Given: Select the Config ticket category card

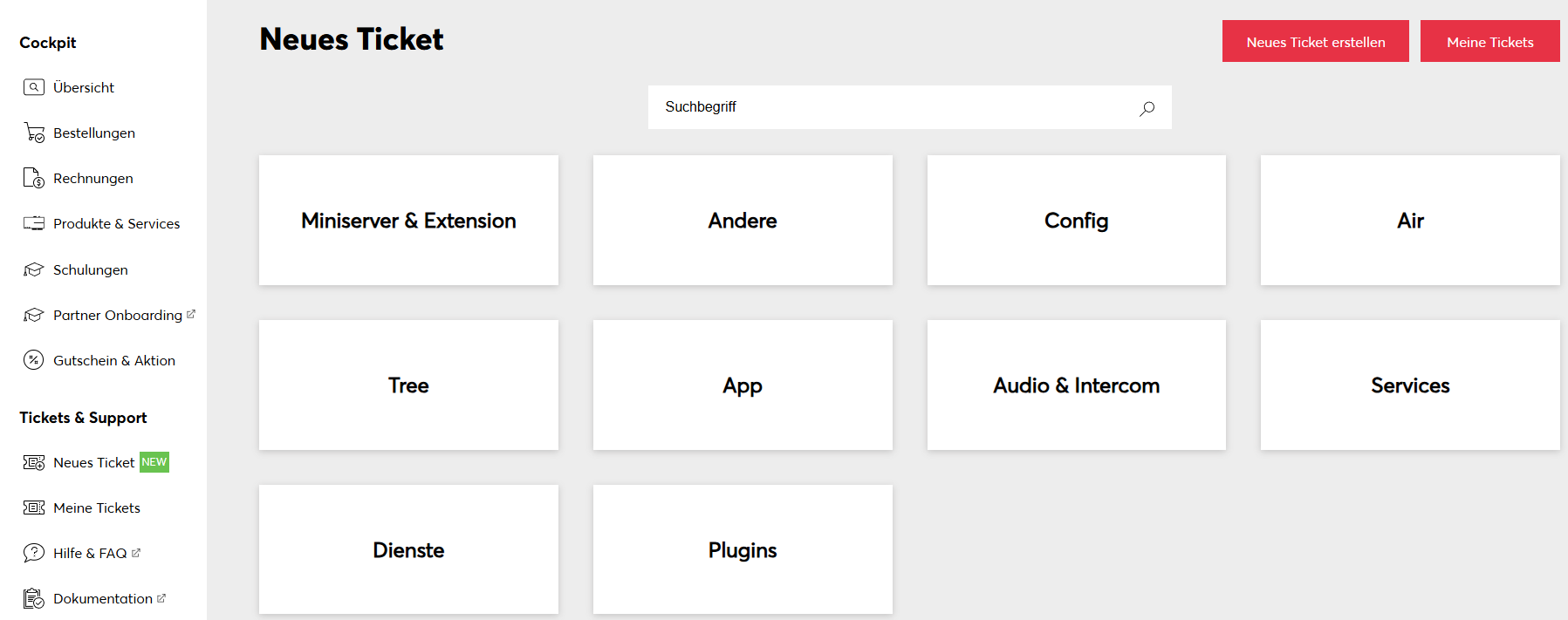Looking at the screenshot, I should (x=1076, y=221).
